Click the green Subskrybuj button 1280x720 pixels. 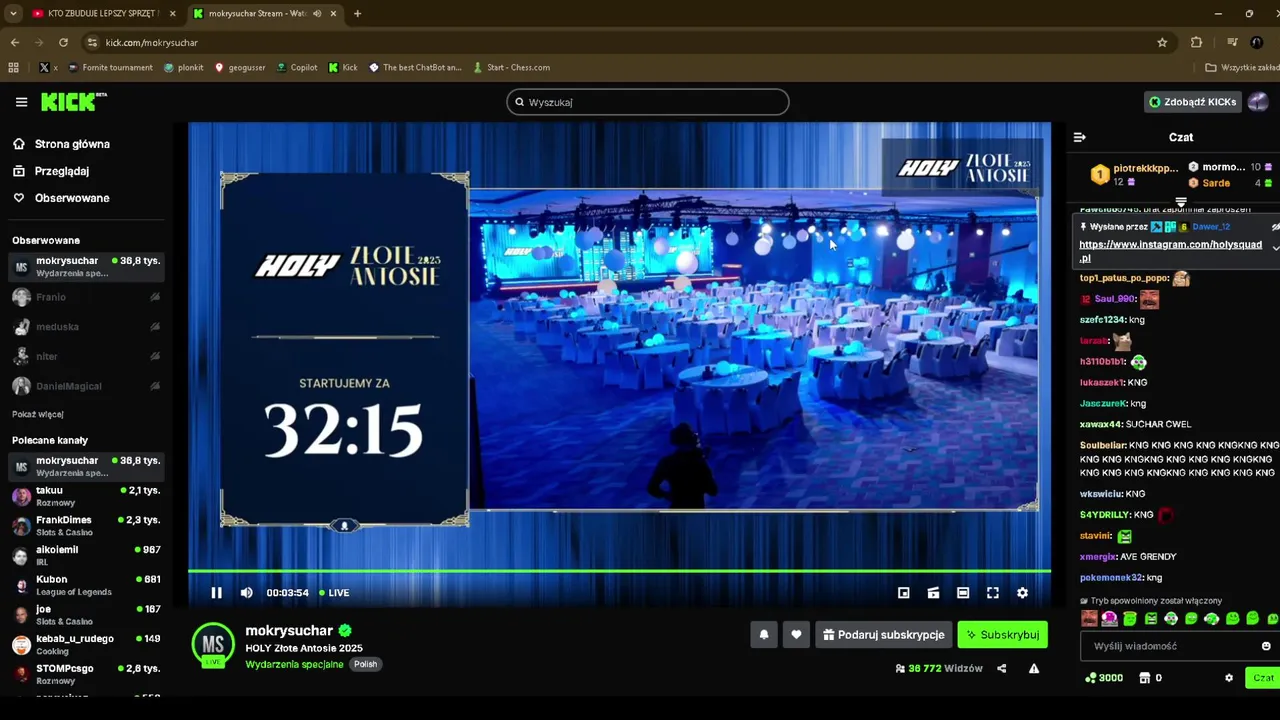pyautogui.click(x=1002, y=635)
